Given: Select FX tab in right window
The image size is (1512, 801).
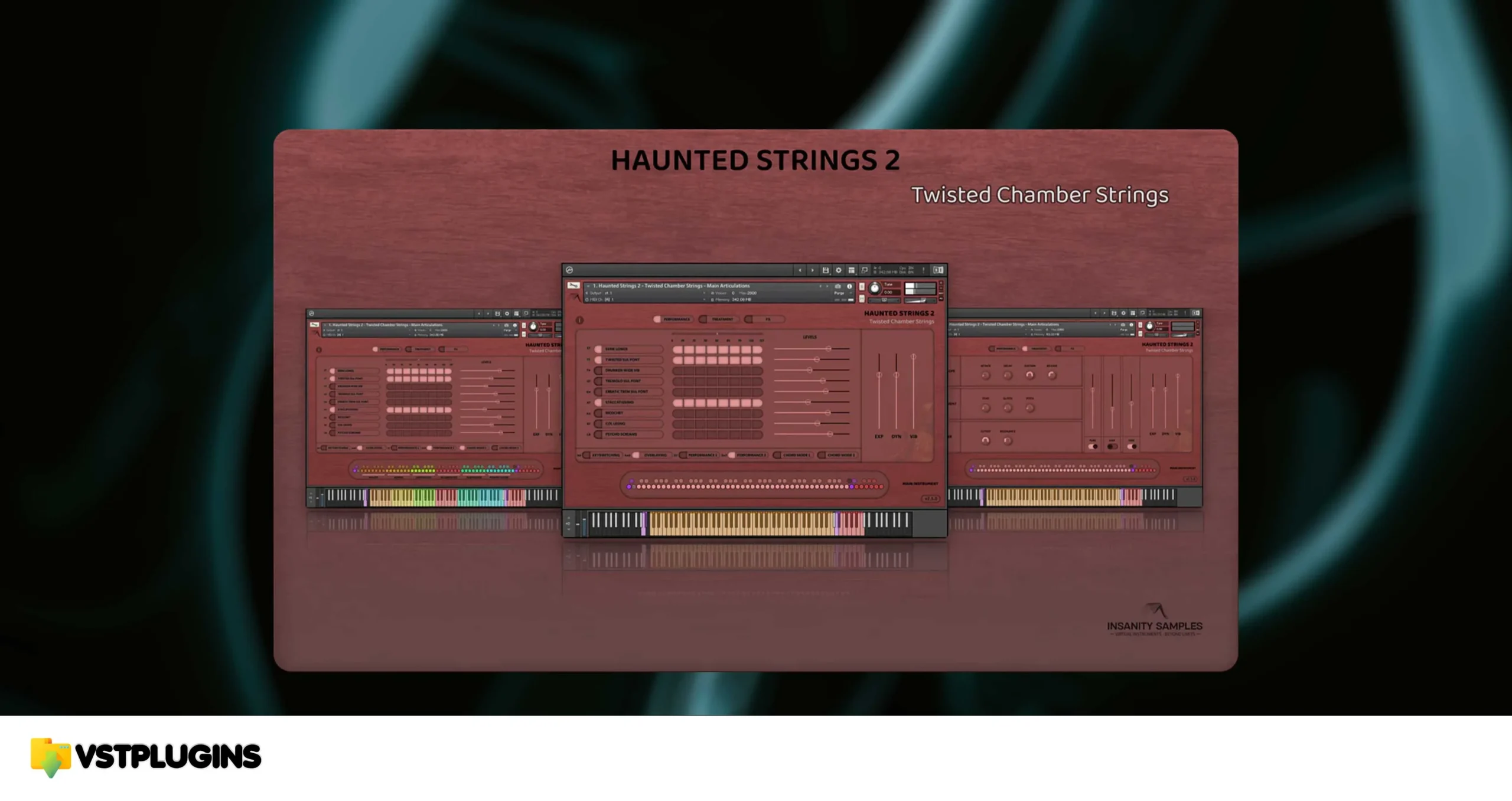Looking at the screenshot, I should click(x=1070, y=349).
